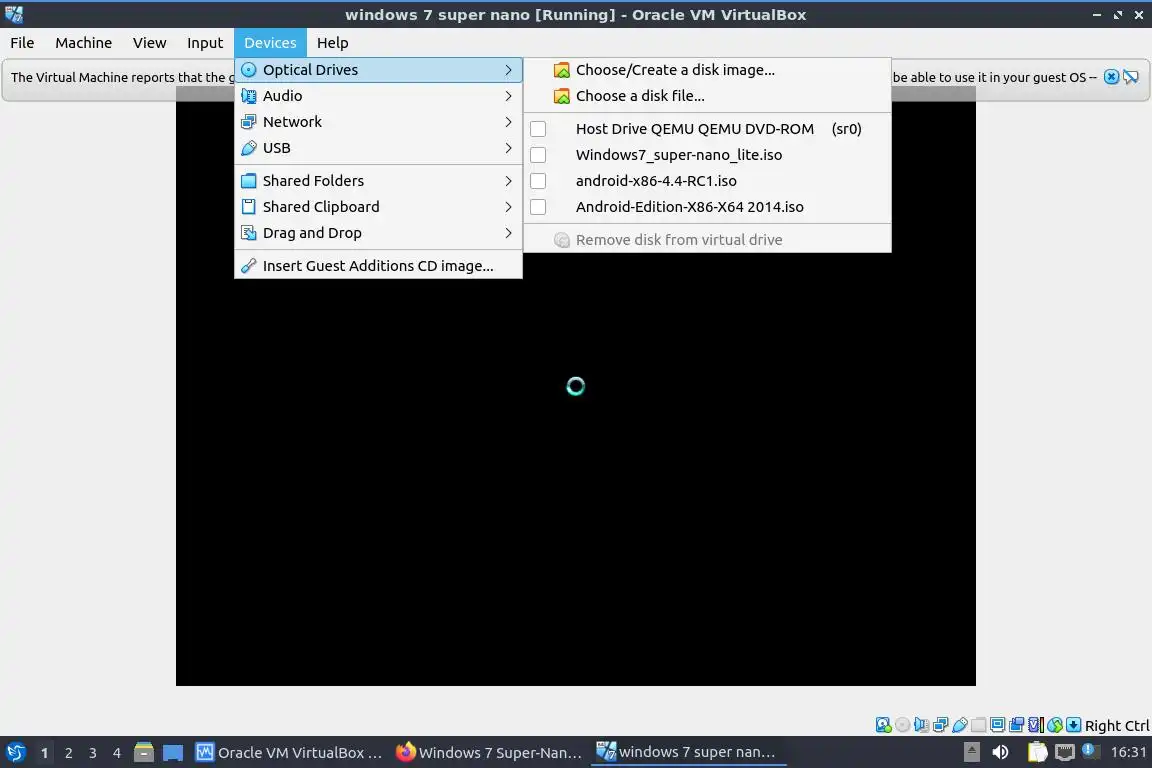Open file manager from taskbar
Image resolution: width=1152 pixels, height=768 pixels.
144,753
